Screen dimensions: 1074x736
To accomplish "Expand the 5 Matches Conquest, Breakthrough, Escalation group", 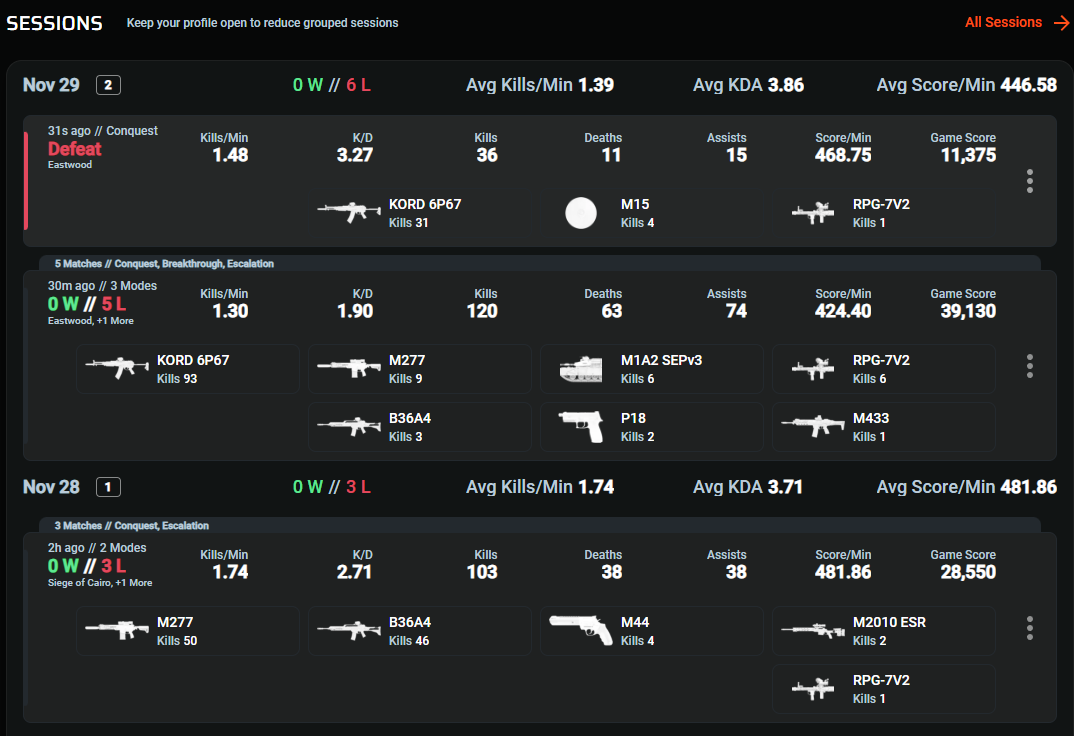I will click(540, 264).
